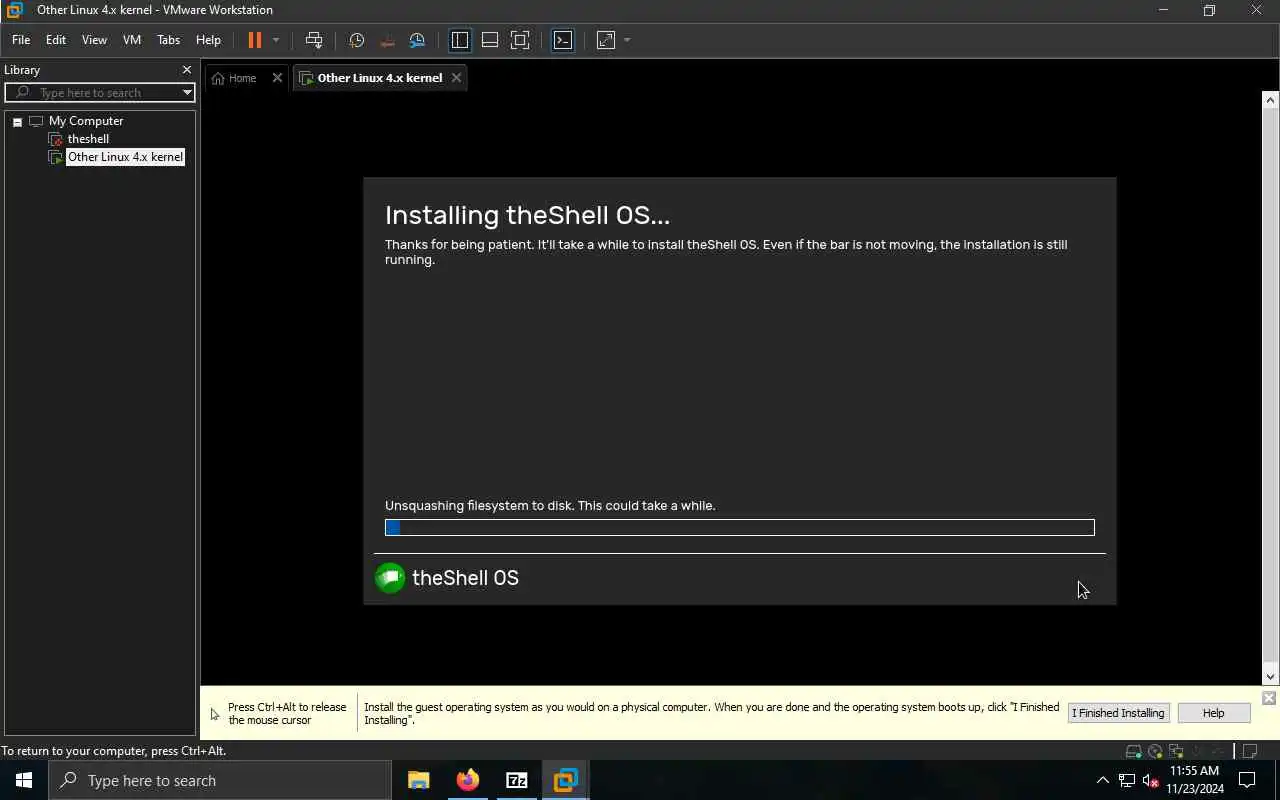Open the VM menu
The width and height of the screenshot is (1280, 800).
point(132,40)
